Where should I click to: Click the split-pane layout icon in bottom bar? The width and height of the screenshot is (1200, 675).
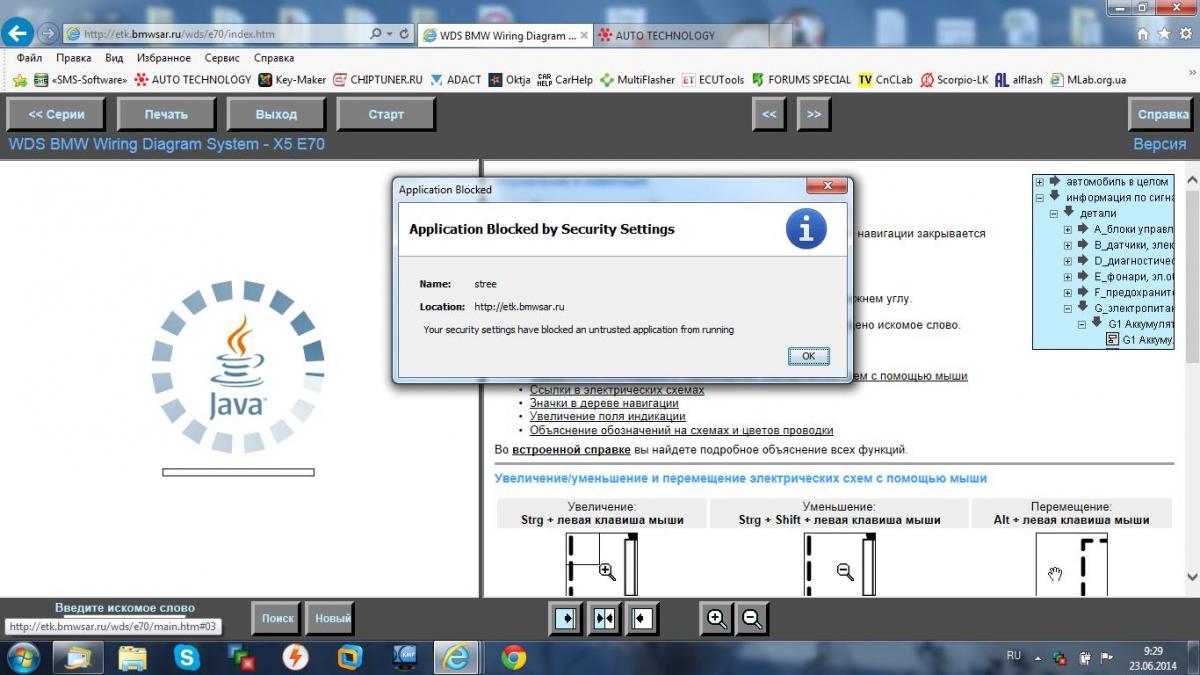[605, 620]
